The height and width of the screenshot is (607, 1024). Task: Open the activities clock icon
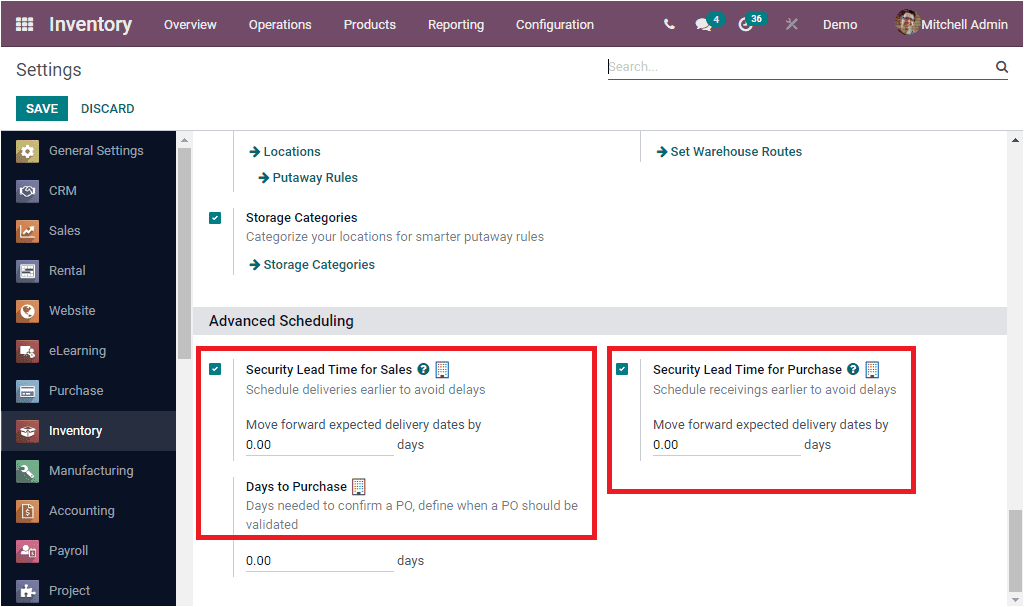click(x=748, y=23)
